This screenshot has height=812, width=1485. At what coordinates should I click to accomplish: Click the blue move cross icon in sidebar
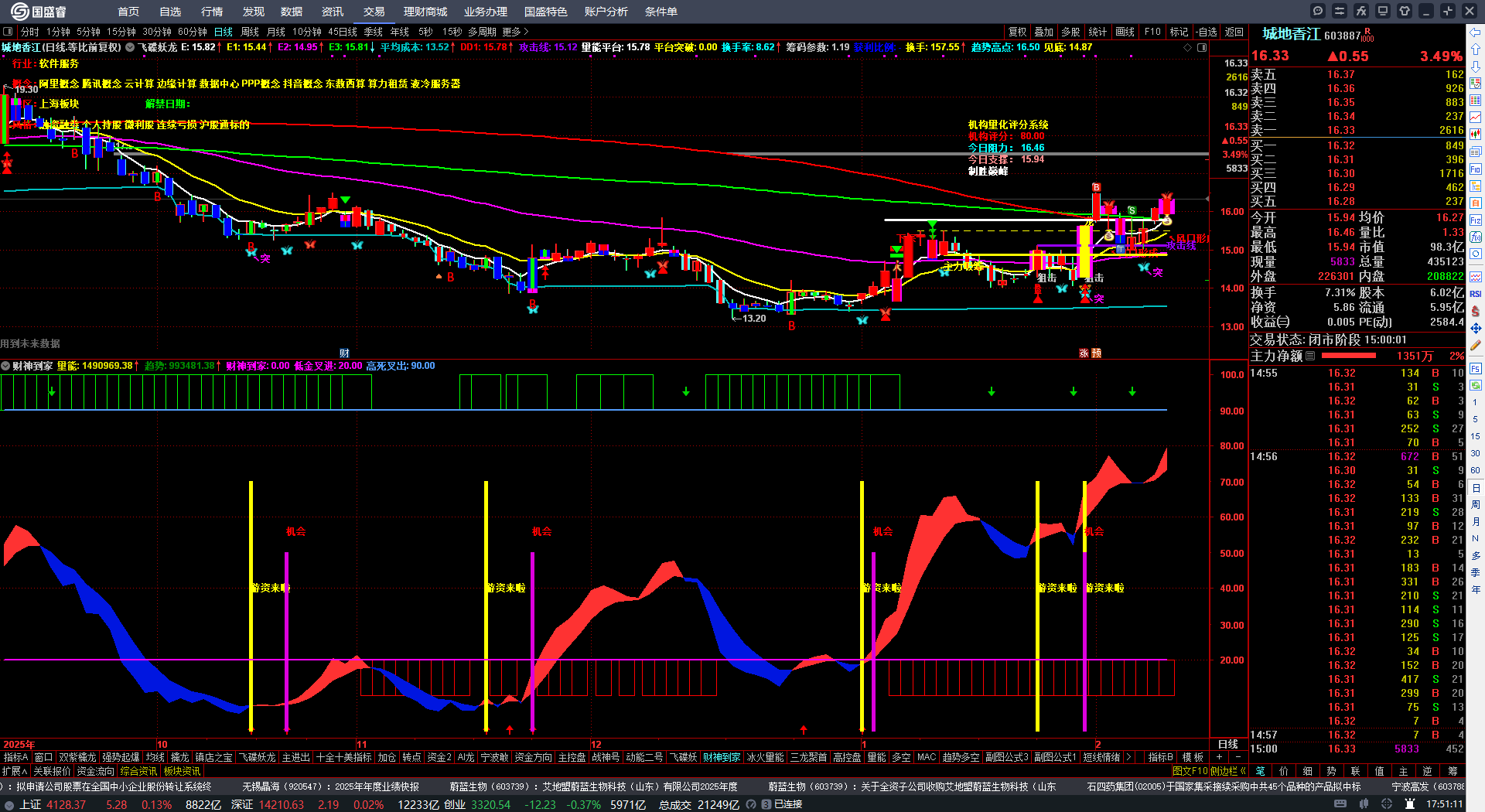point(1476,329)
